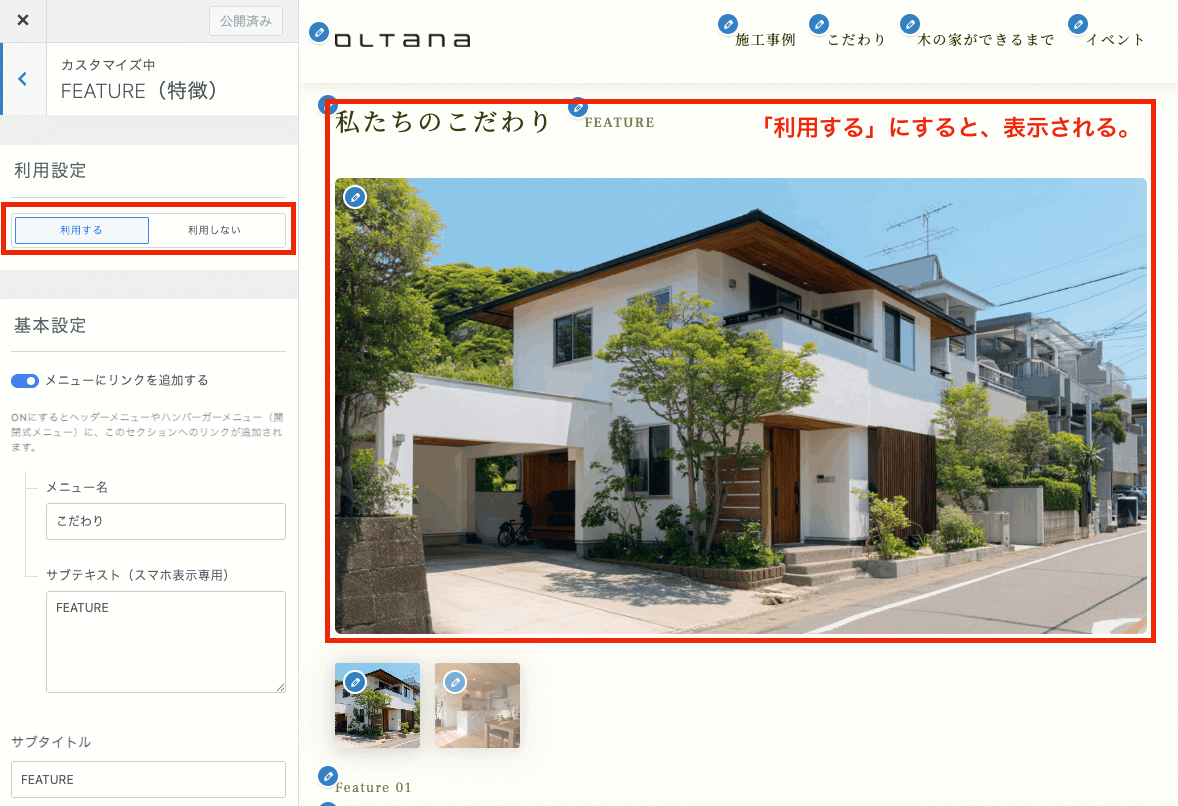This screenshot has height=806, width=1178.
Task: Click the FEATURE subtitle text beside the heading
Action: pyautogui.click(x=619, y=122)
